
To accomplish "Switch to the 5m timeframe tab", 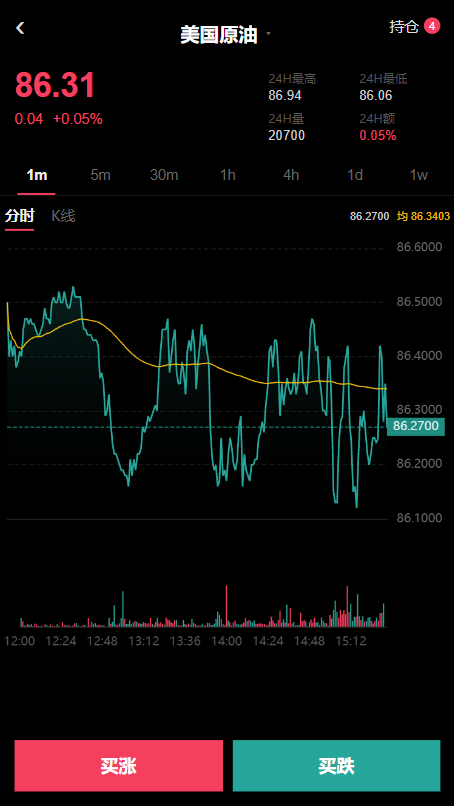I will point(100,175).
